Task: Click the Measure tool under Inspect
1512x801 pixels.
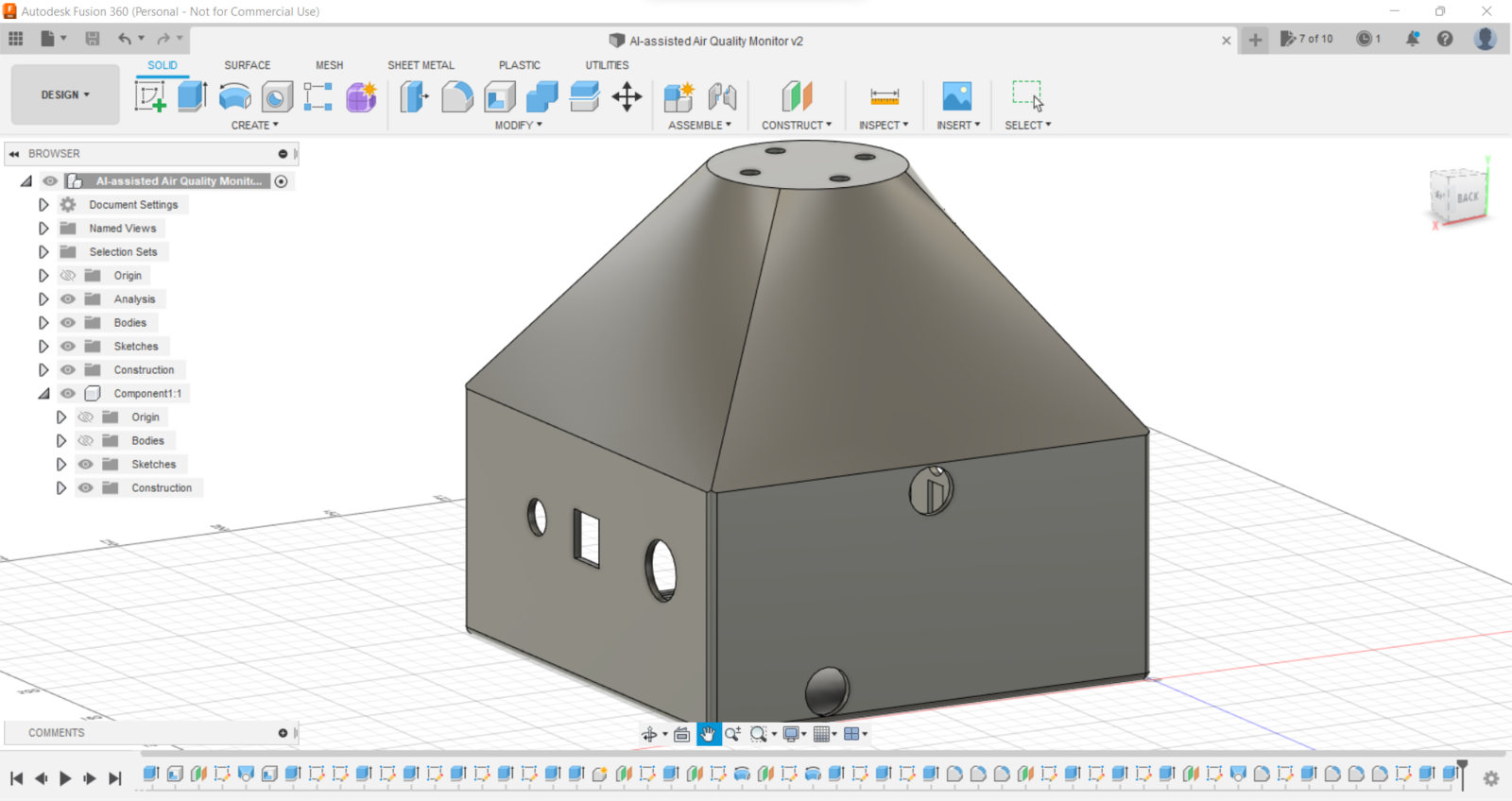Action: coord(885,96)
